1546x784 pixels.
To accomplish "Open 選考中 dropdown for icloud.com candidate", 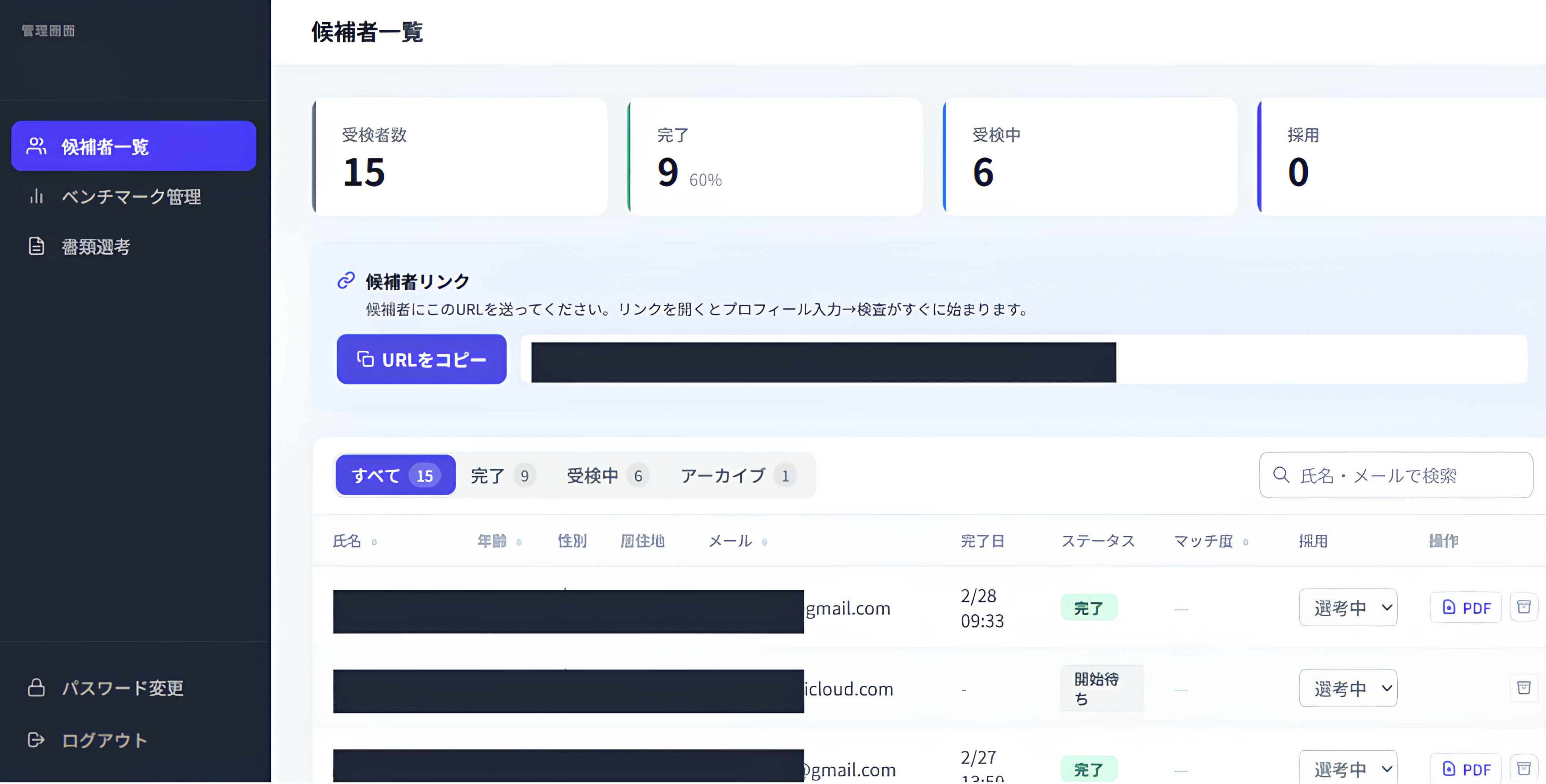I will (1348, 688).
